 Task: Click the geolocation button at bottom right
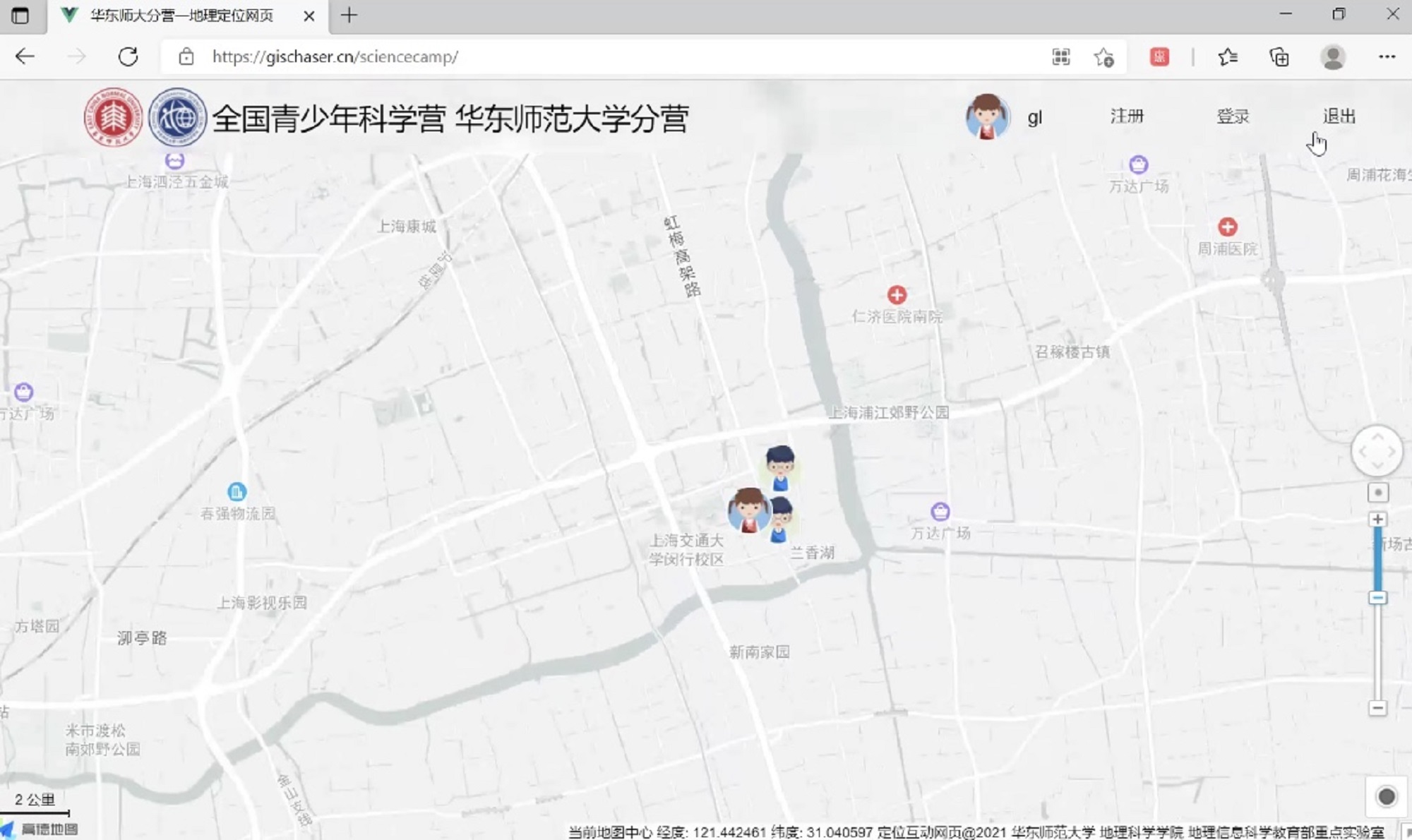coord(1386,796)
